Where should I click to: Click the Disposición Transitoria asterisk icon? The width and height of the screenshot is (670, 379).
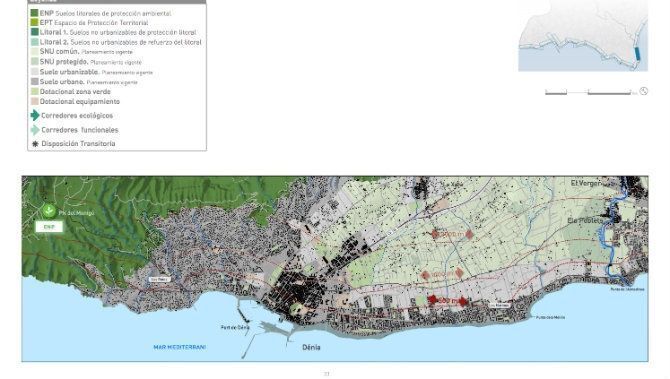[x=35, y=144]
